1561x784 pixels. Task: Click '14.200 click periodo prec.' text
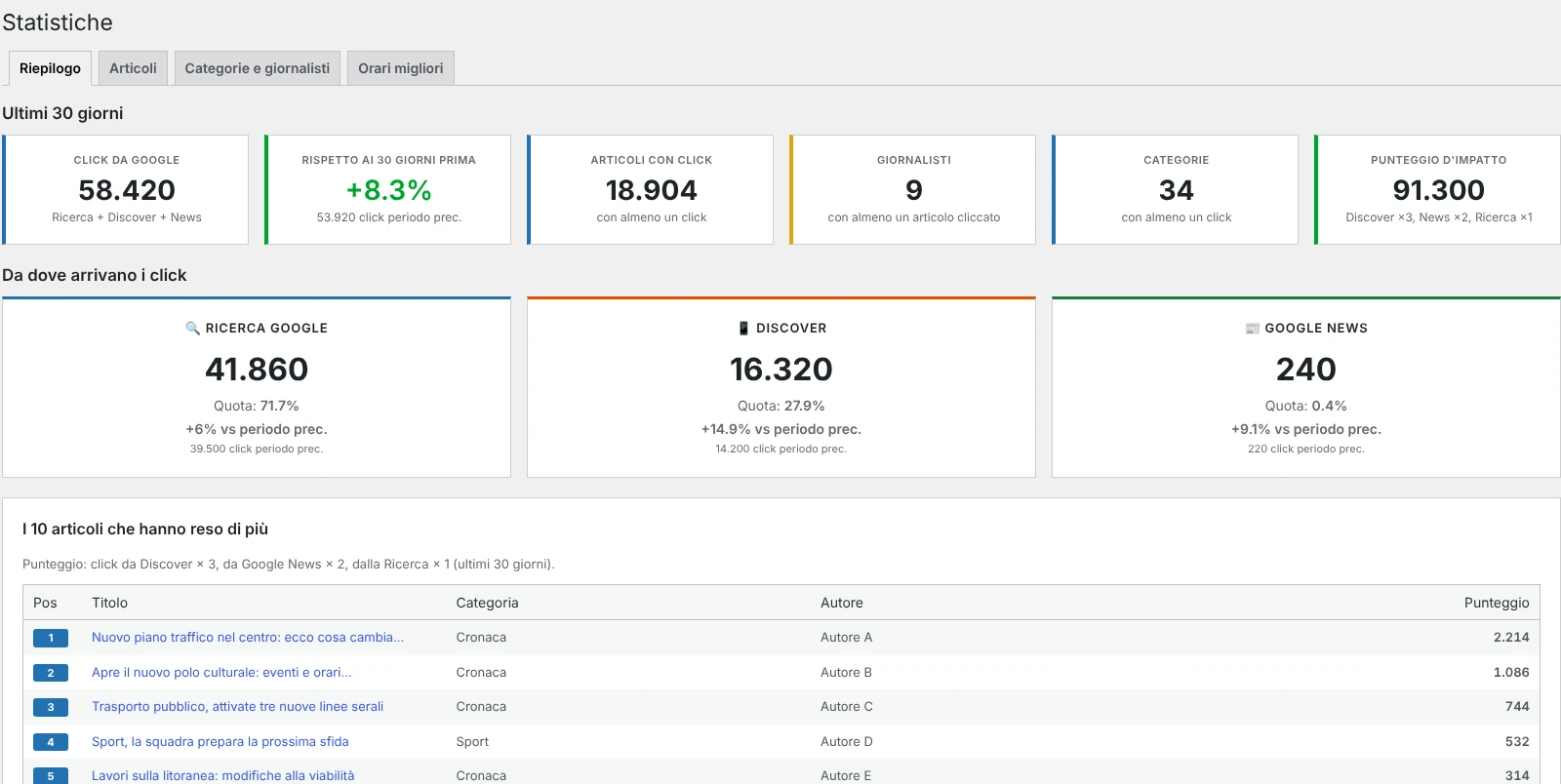(781, 450)
